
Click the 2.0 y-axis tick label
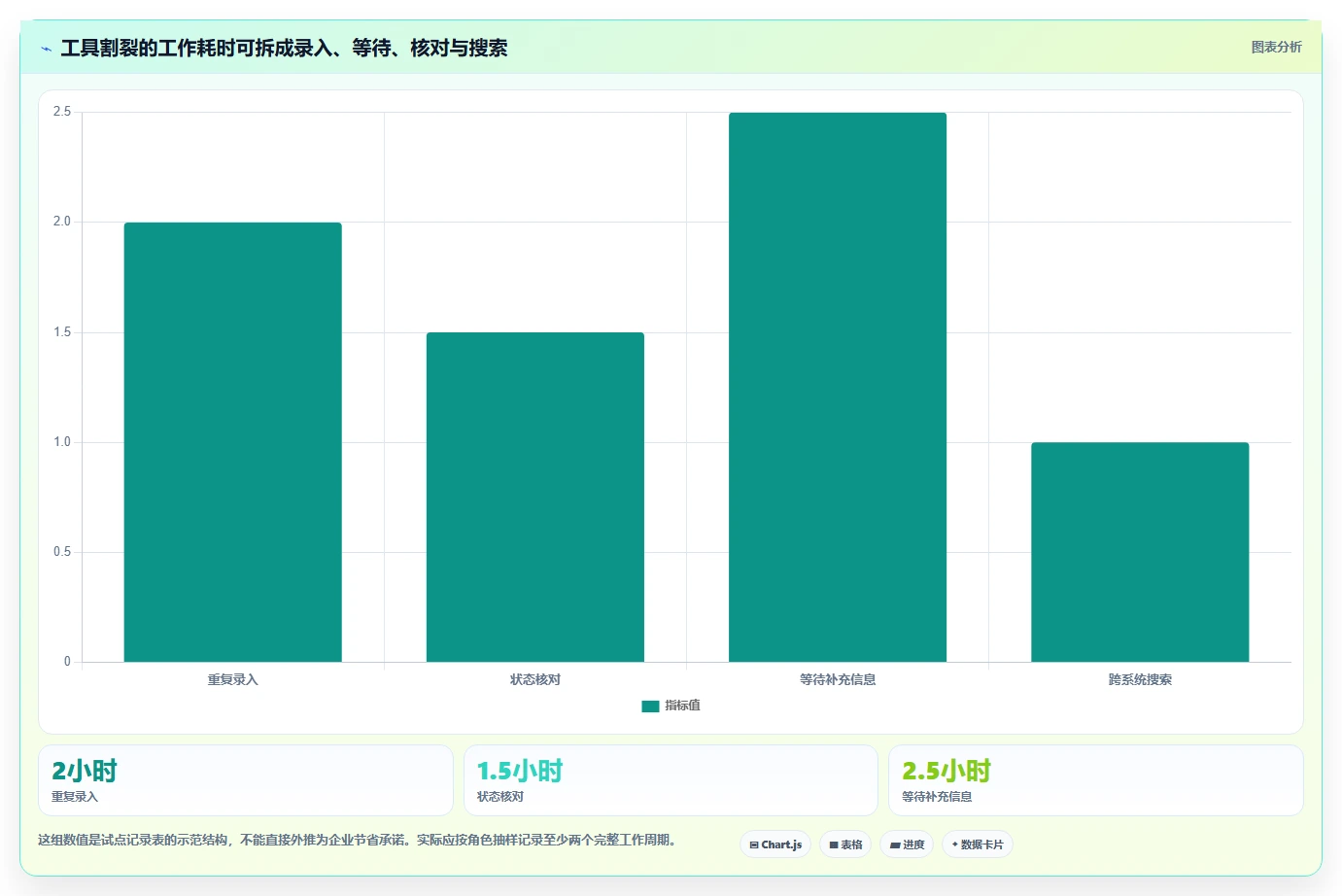[x=62, y=222]
